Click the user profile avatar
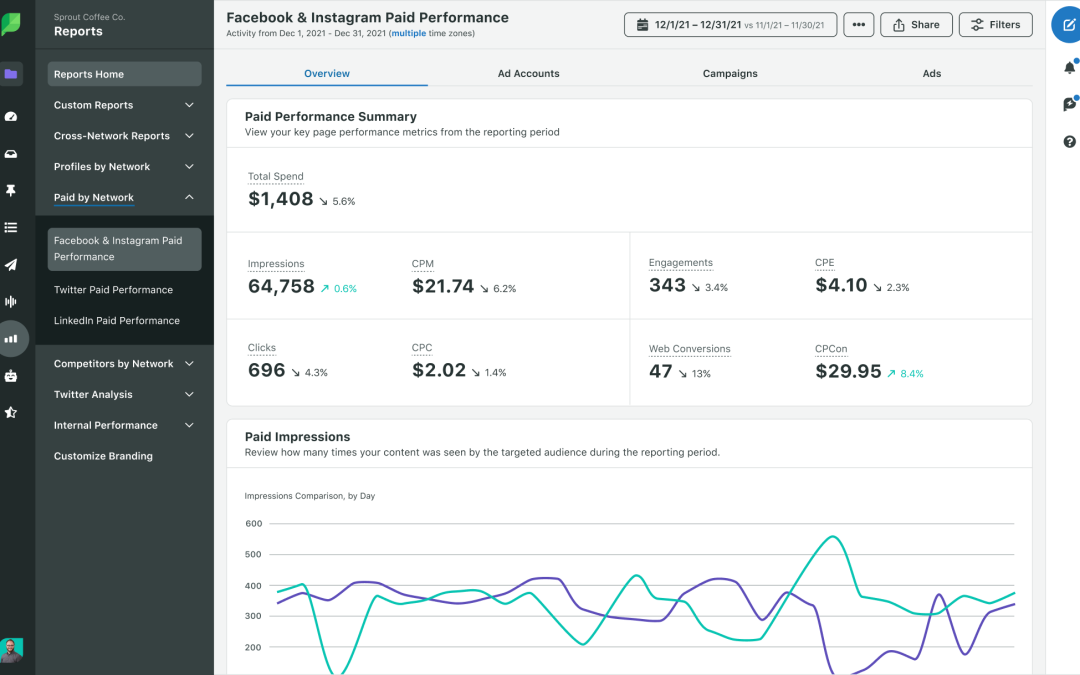This screenshot has width=1080, height=675. click(11, 649)
